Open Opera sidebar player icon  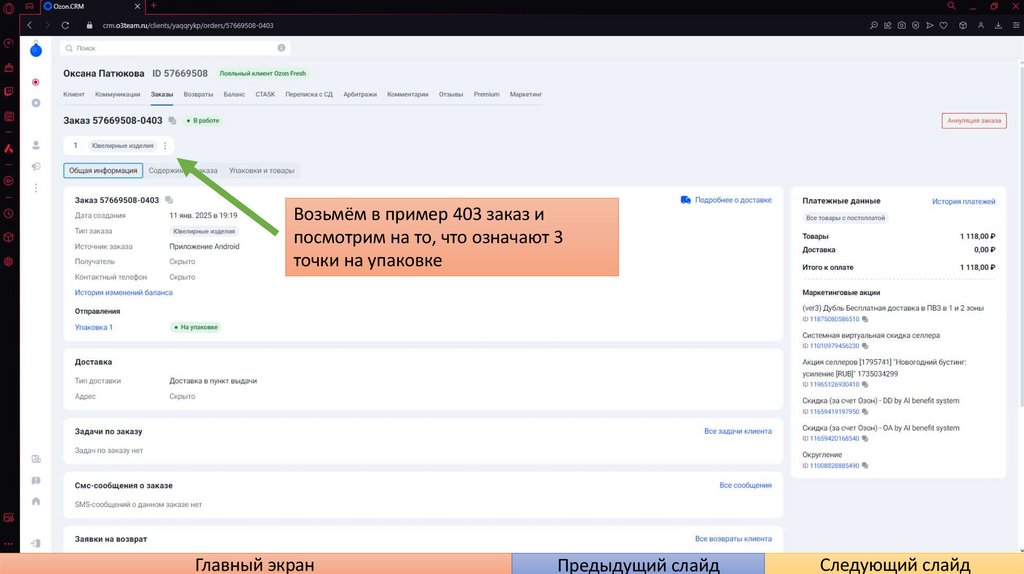pos(8,181)
